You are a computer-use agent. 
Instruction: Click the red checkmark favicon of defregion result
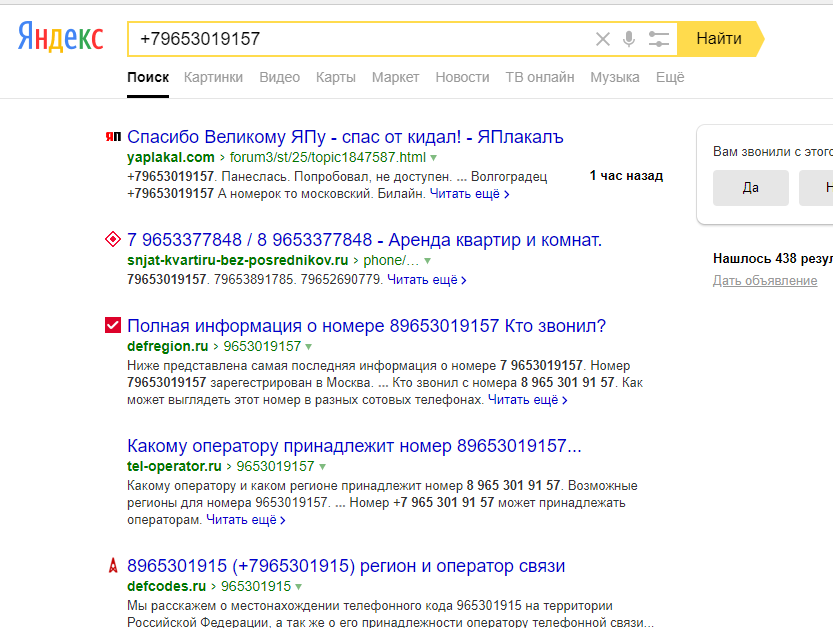pyautogui.click(x=113, y=325)
